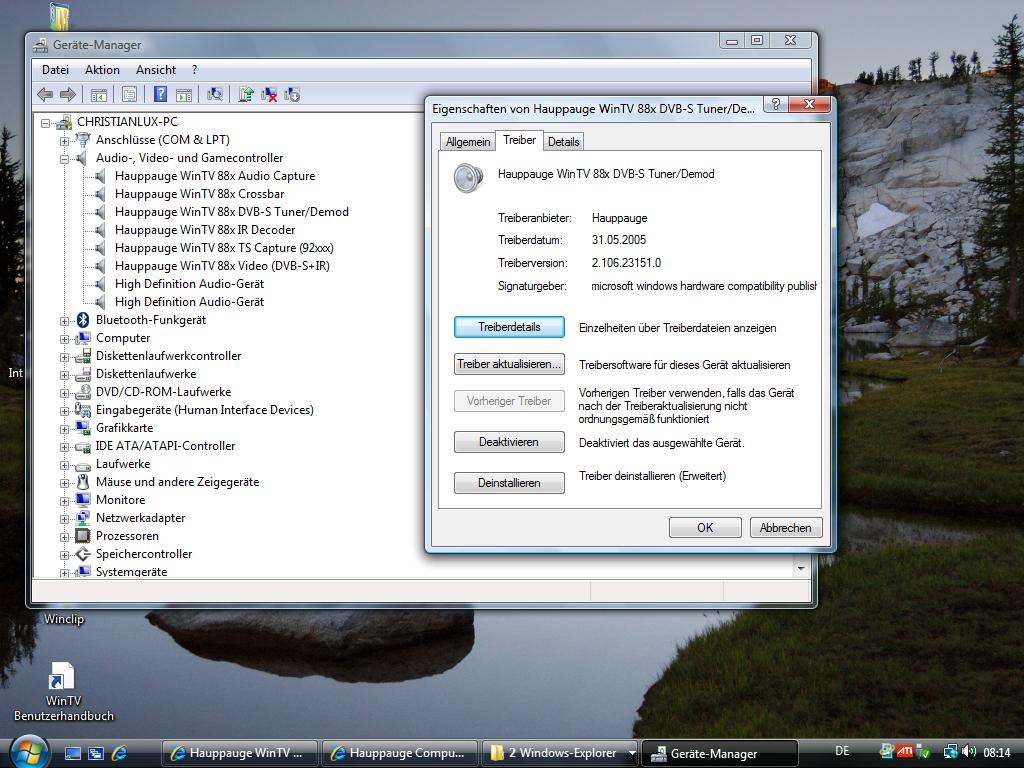Click the Uninstall device toolbar icon with red X
This screenshot has width=1024, height=768.
pos(269,95)
